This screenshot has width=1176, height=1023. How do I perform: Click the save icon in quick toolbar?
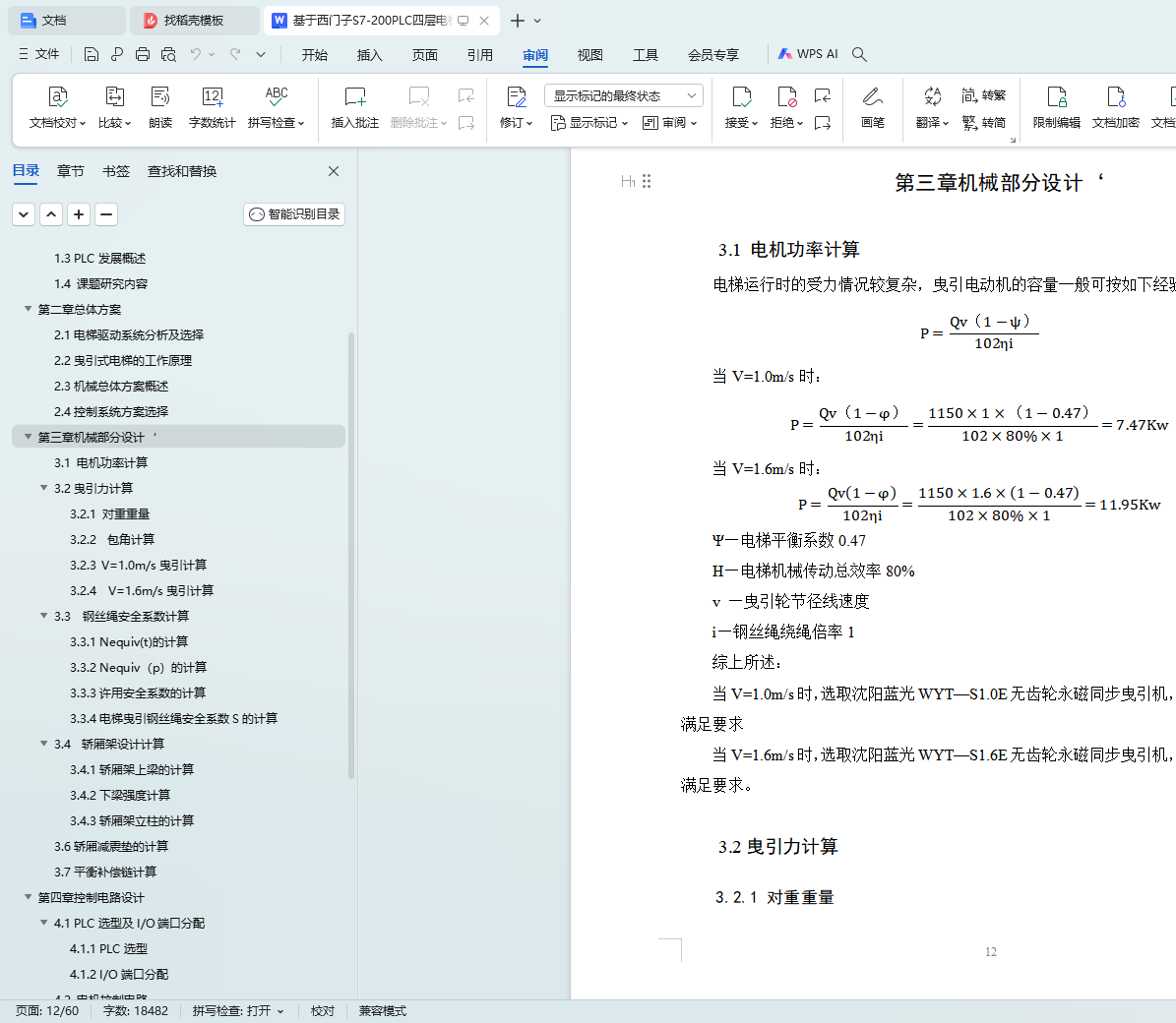click(92, 54)
